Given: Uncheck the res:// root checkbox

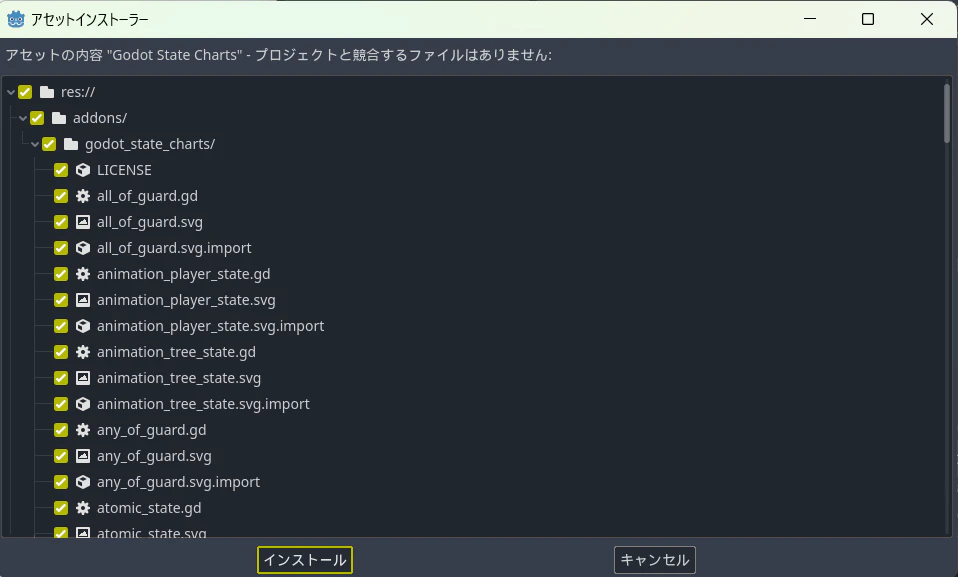Looking at the screenshot, I should click(25, 92).
